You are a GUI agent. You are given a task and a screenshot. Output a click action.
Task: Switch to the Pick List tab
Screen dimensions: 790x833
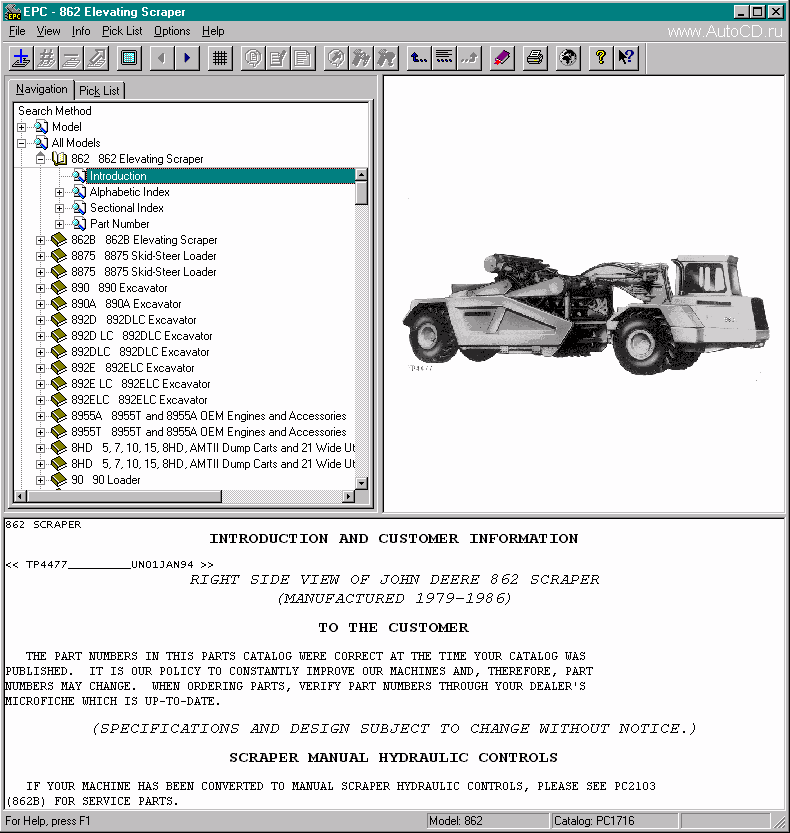(x=99, y=91)
